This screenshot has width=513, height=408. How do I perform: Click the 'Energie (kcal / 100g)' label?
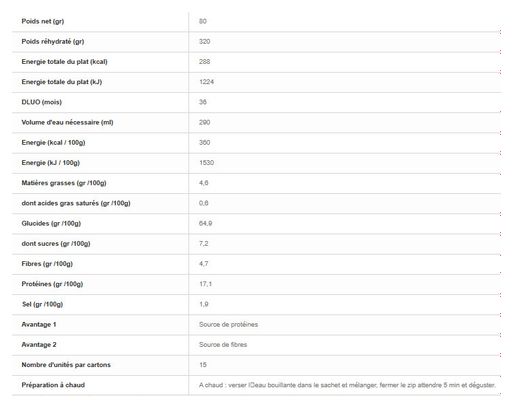[53, 143]
